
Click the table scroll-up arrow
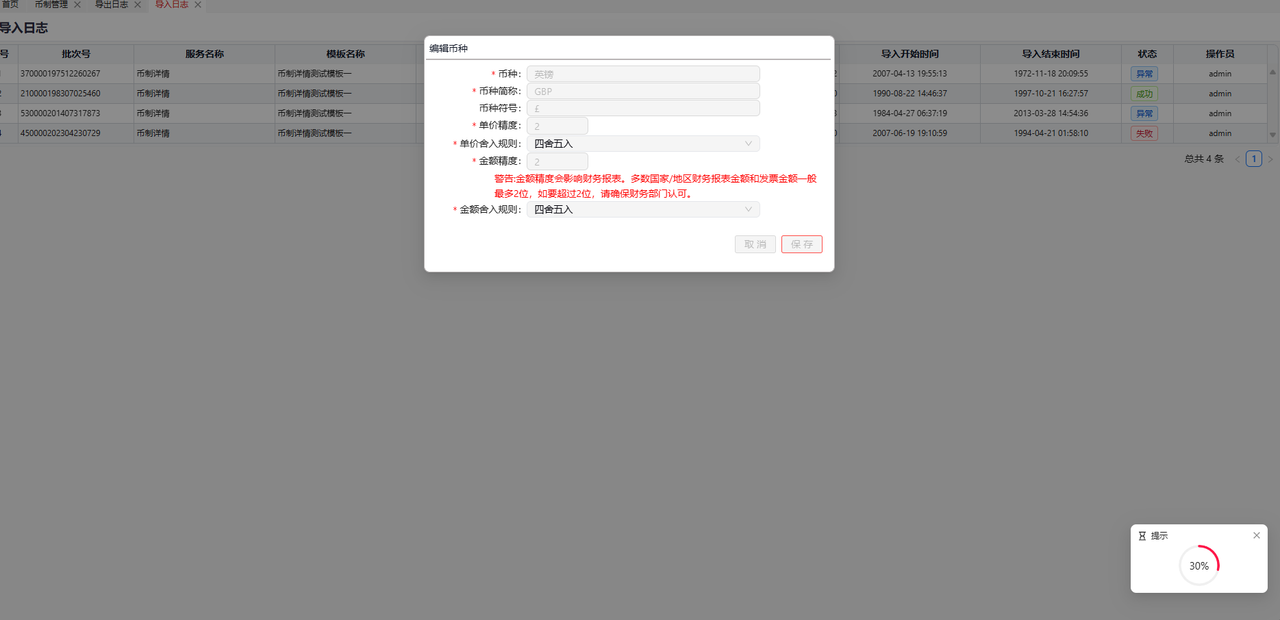point(1273,73)
